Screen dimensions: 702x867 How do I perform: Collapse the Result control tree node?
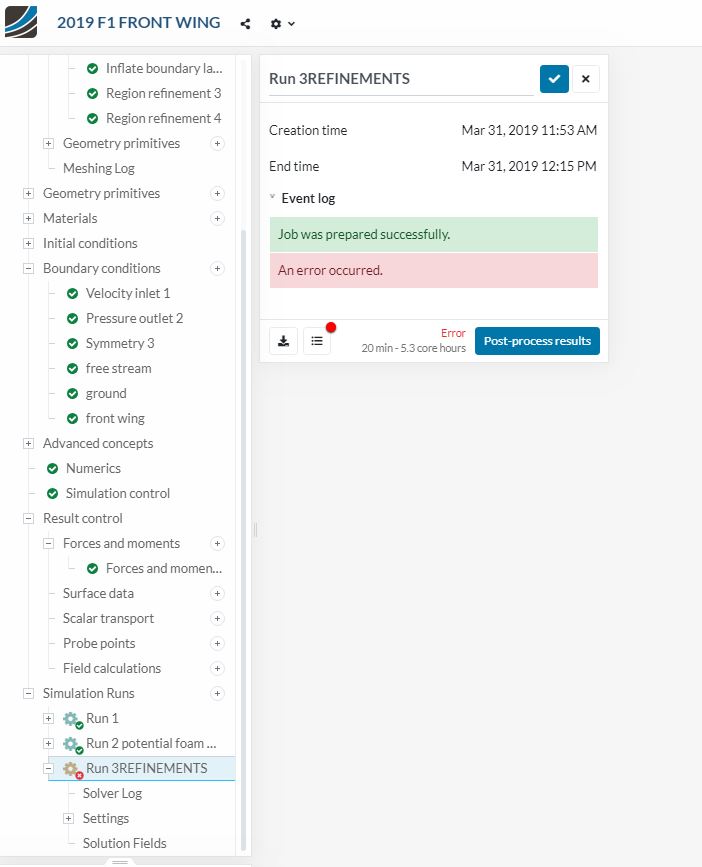click(28, 518)
